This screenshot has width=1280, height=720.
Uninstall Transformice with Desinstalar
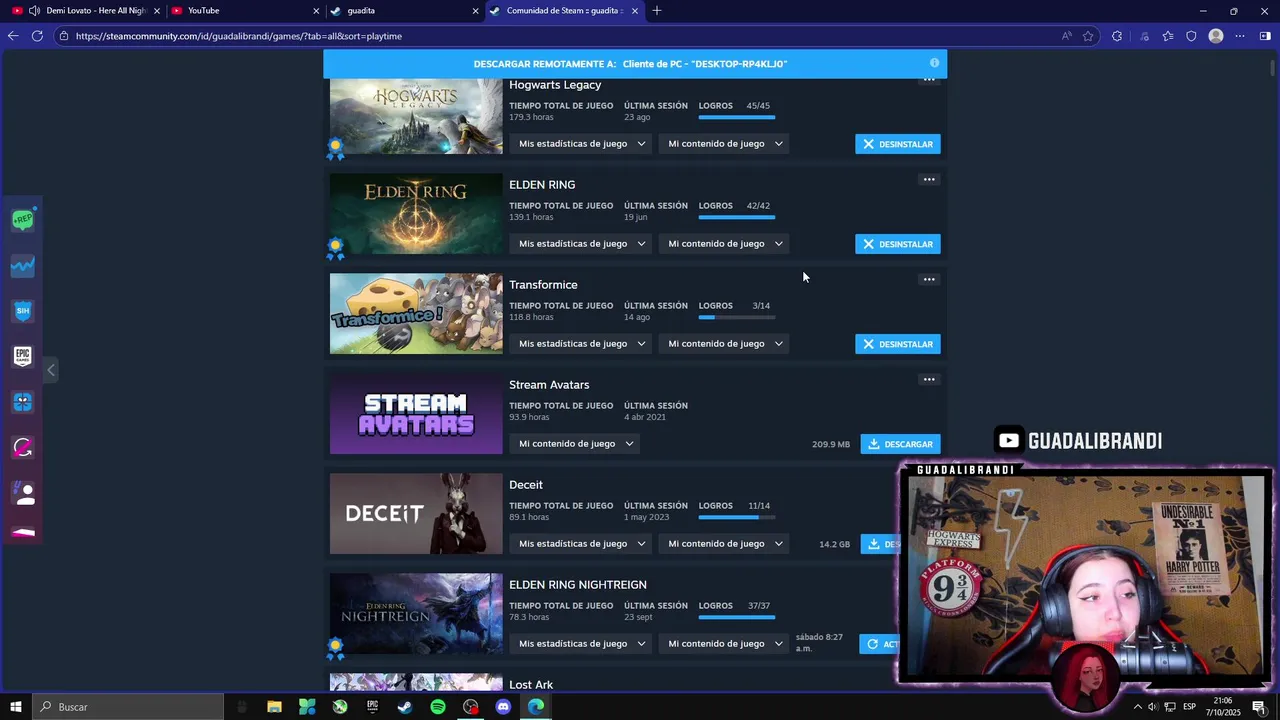pyautogui.click(x=897, y=344)
